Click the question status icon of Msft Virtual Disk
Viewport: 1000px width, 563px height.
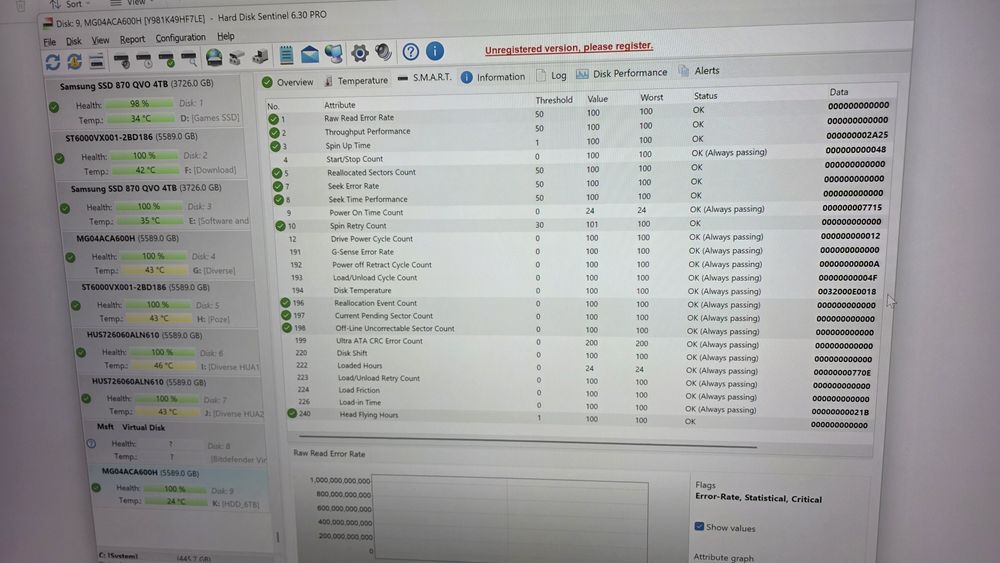click(91, 443)
